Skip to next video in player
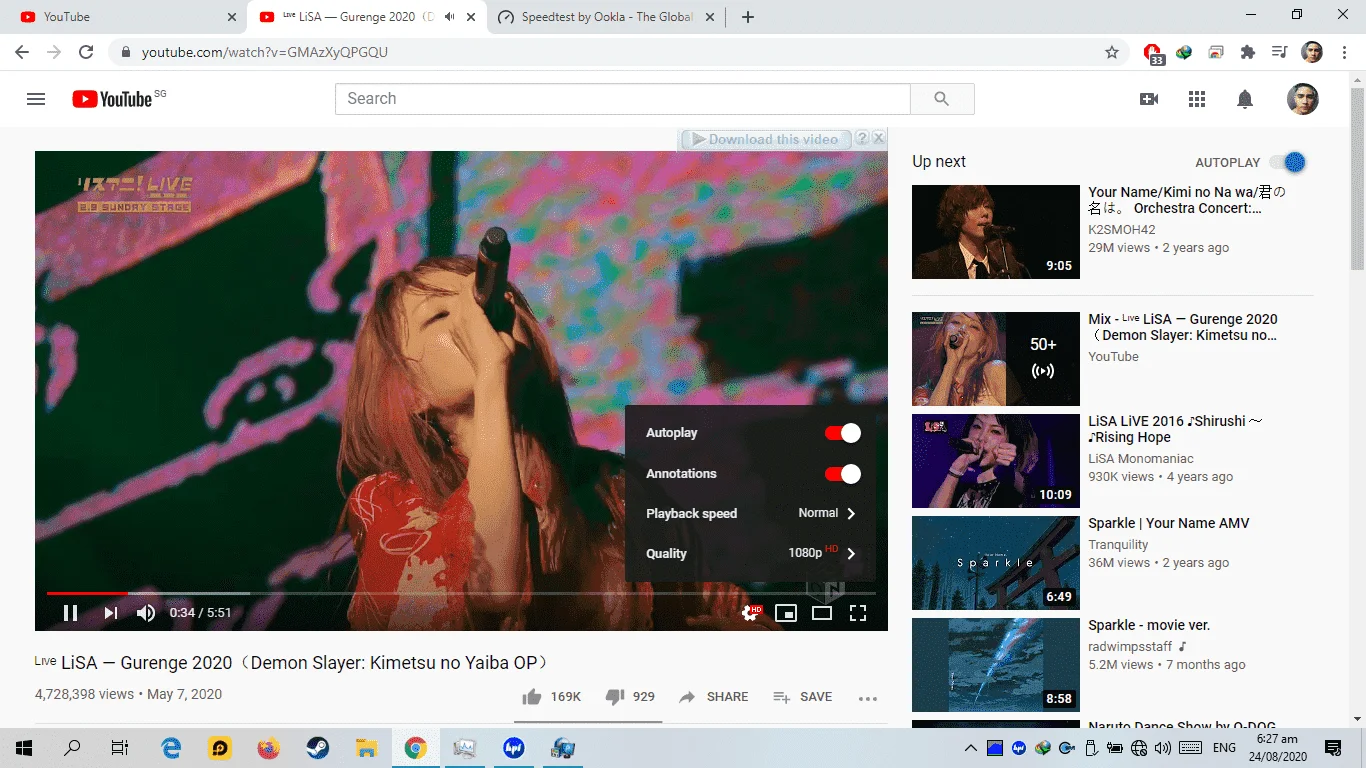This screenshot has height=768, width=1366. (x=111, y=613)
